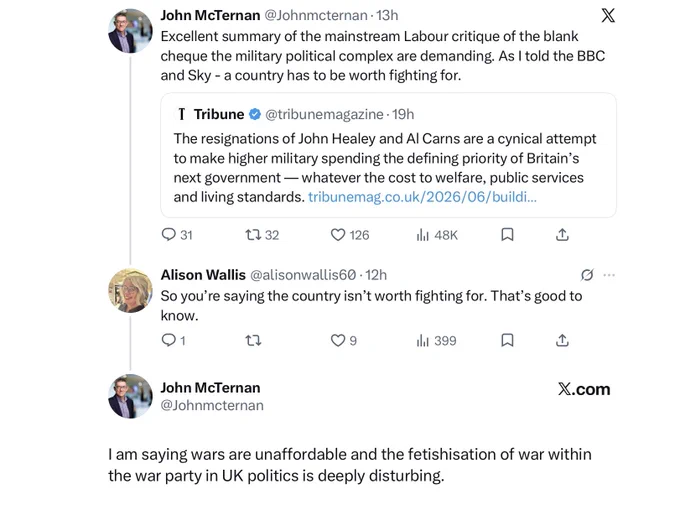680x510 pixels.
Task: Share Alison Wallis's reply
Action: click(562, 340)
